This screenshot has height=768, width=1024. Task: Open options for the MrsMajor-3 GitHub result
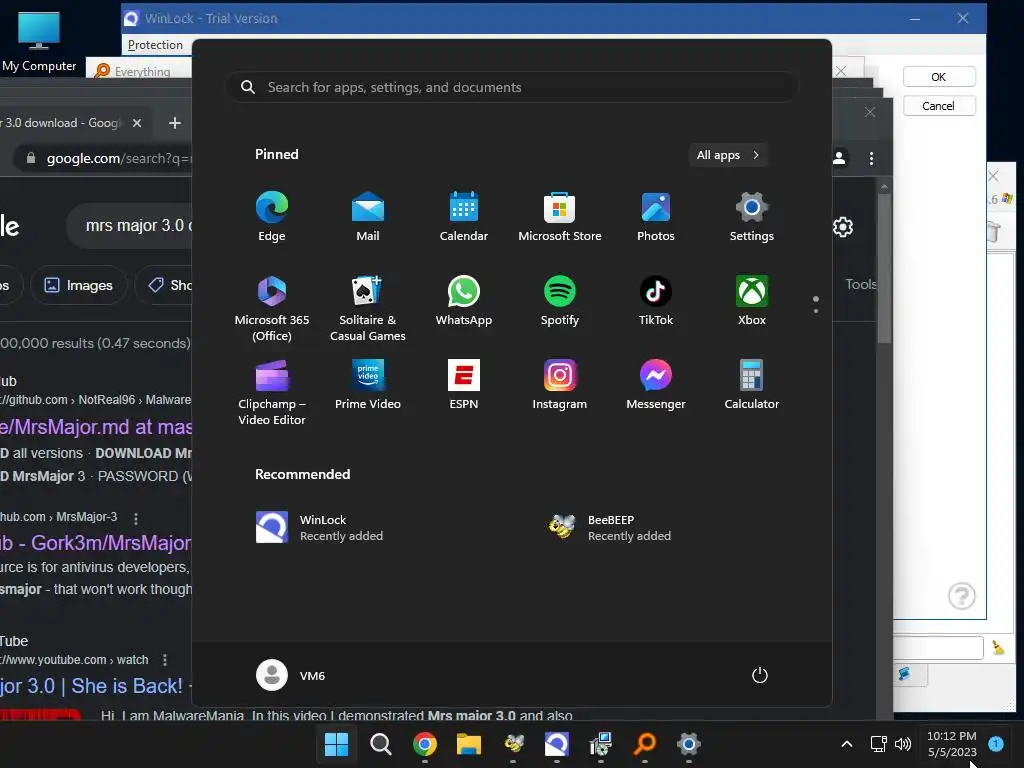[x=136, y=519]
